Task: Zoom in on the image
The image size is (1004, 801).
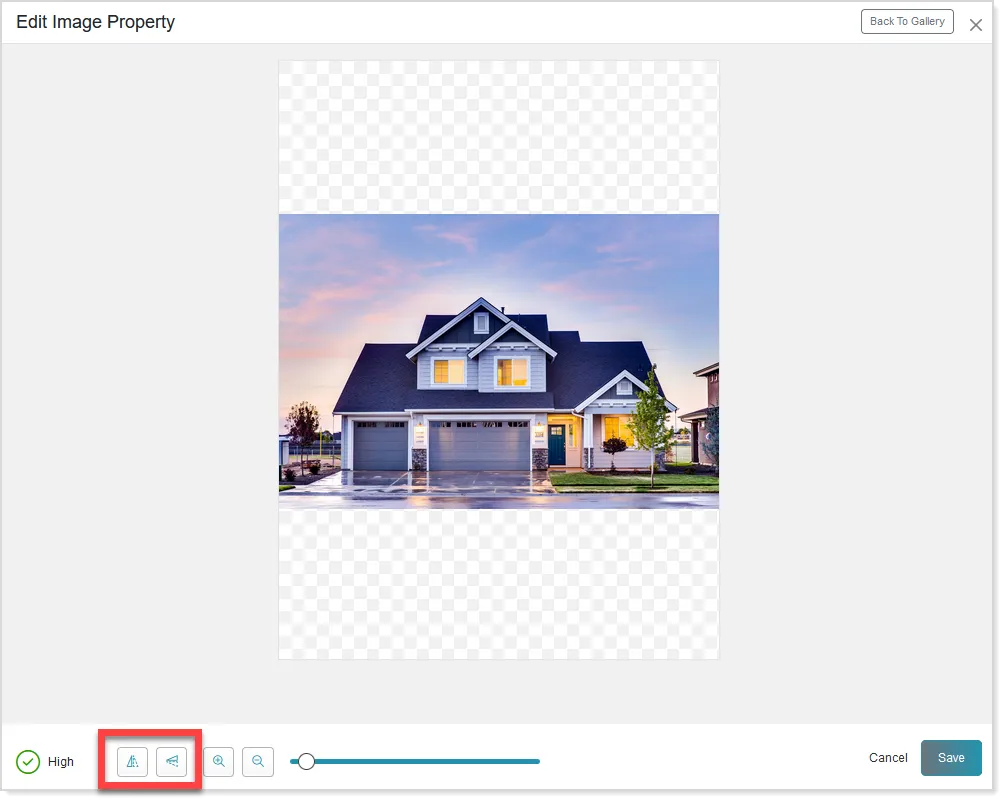Action: pos(219,761)
